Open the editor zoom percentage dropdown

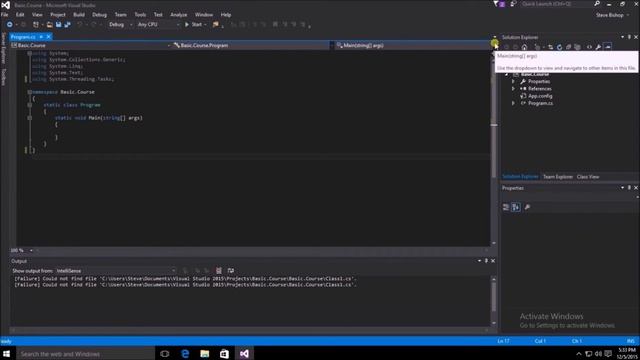pyautogui.click(x=31, y=250)
